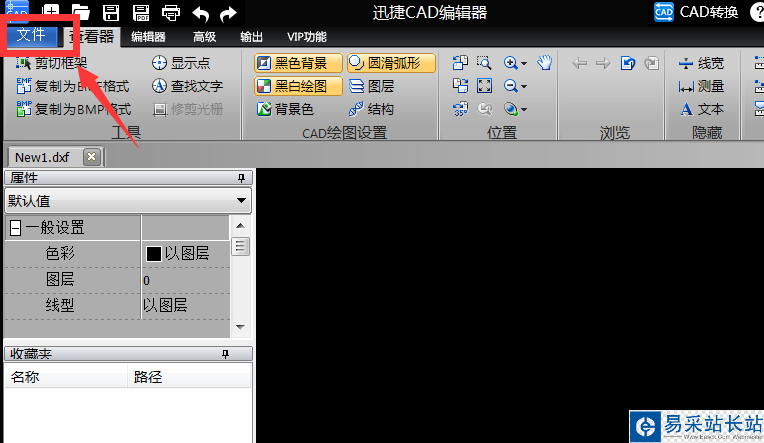Click the globe zoom object icon

tap(511, 109)
